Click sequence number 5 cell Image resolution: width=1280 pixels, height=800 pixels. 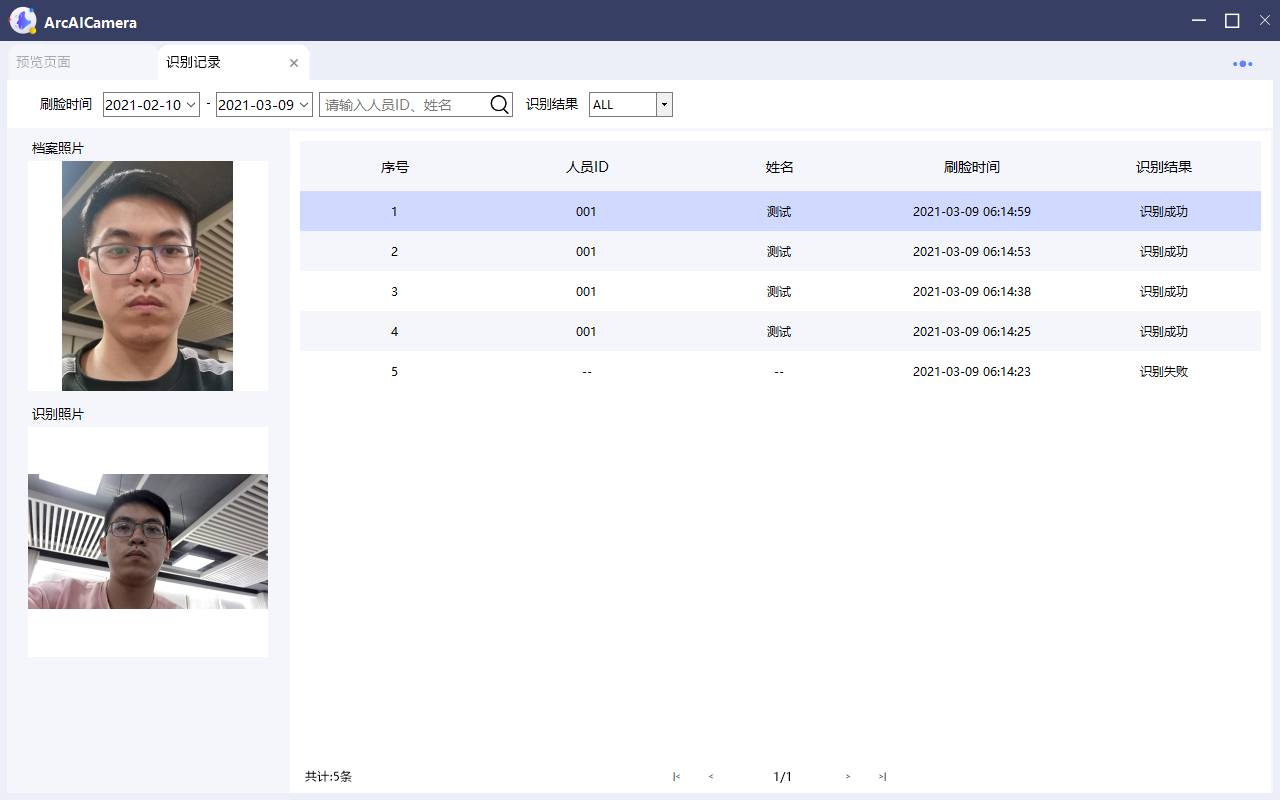[x=394, y=371]
